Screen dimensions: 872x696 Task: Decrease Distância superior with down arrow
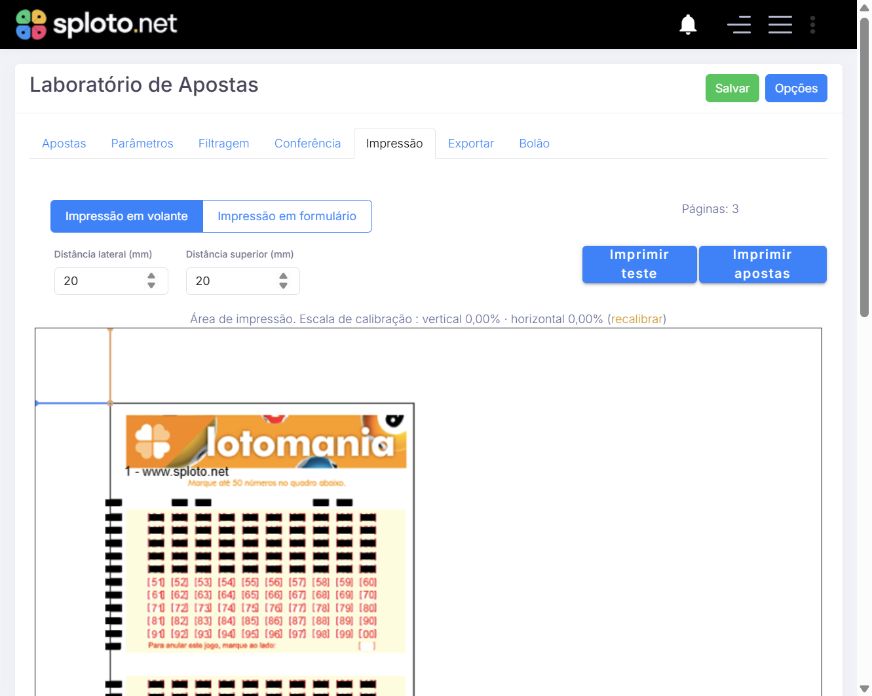(x=283, y=286)
